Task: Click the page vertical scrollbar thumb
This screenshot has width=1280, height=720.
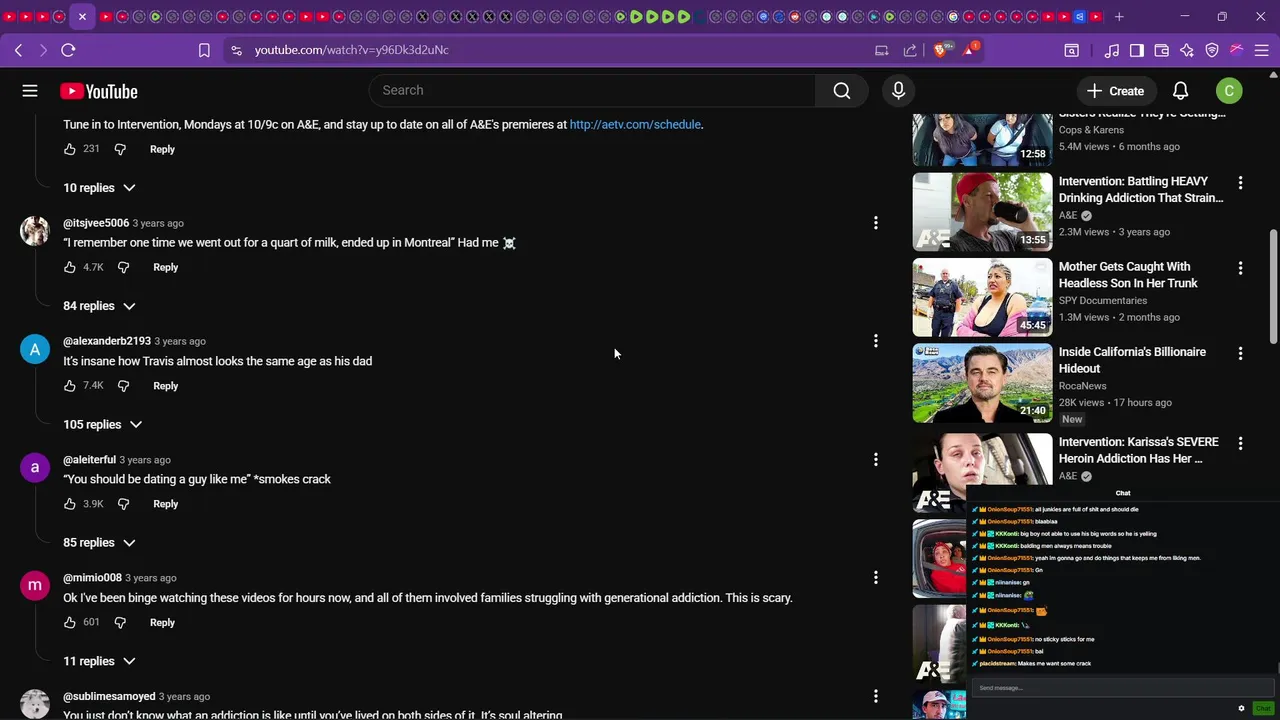Action: click(x=1273, y=287)
